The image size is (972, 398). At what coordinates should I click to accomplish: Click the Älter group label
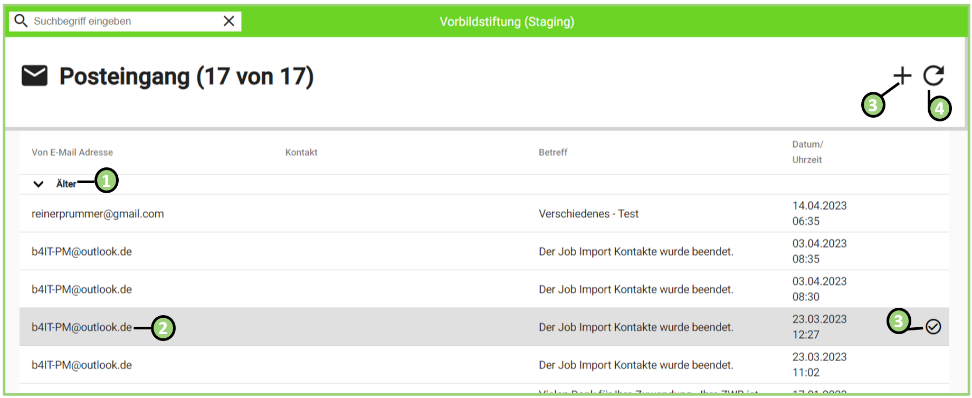tap(66, 184)
